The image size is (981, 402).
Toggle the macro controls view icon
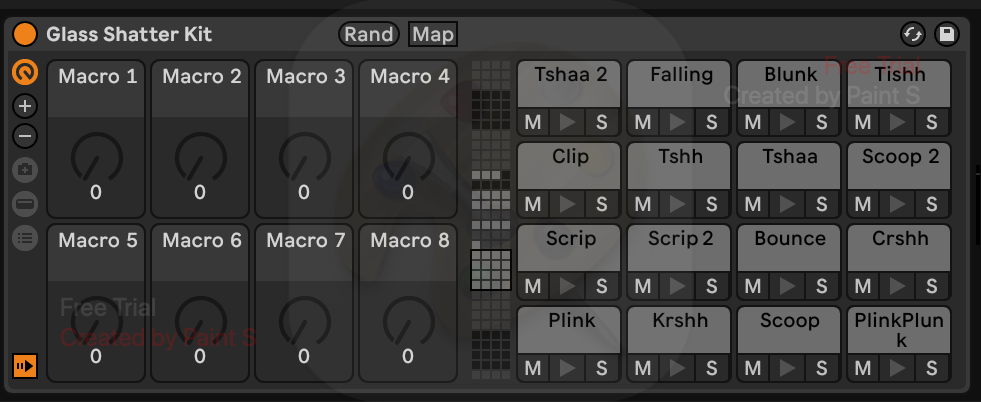pyautogui.click(x=26, y=73)
